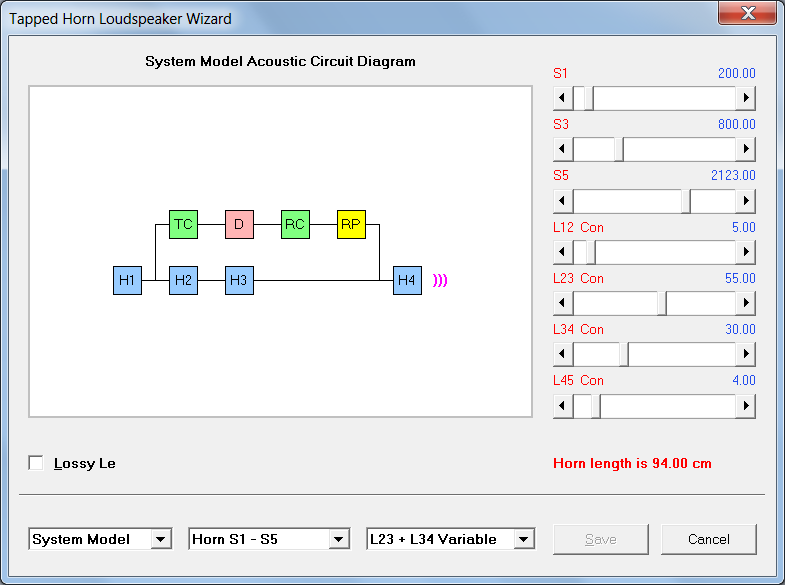The image size is (785, 585).
Task: Click the S5 slider thumb
Action: (x=686, y=201)
